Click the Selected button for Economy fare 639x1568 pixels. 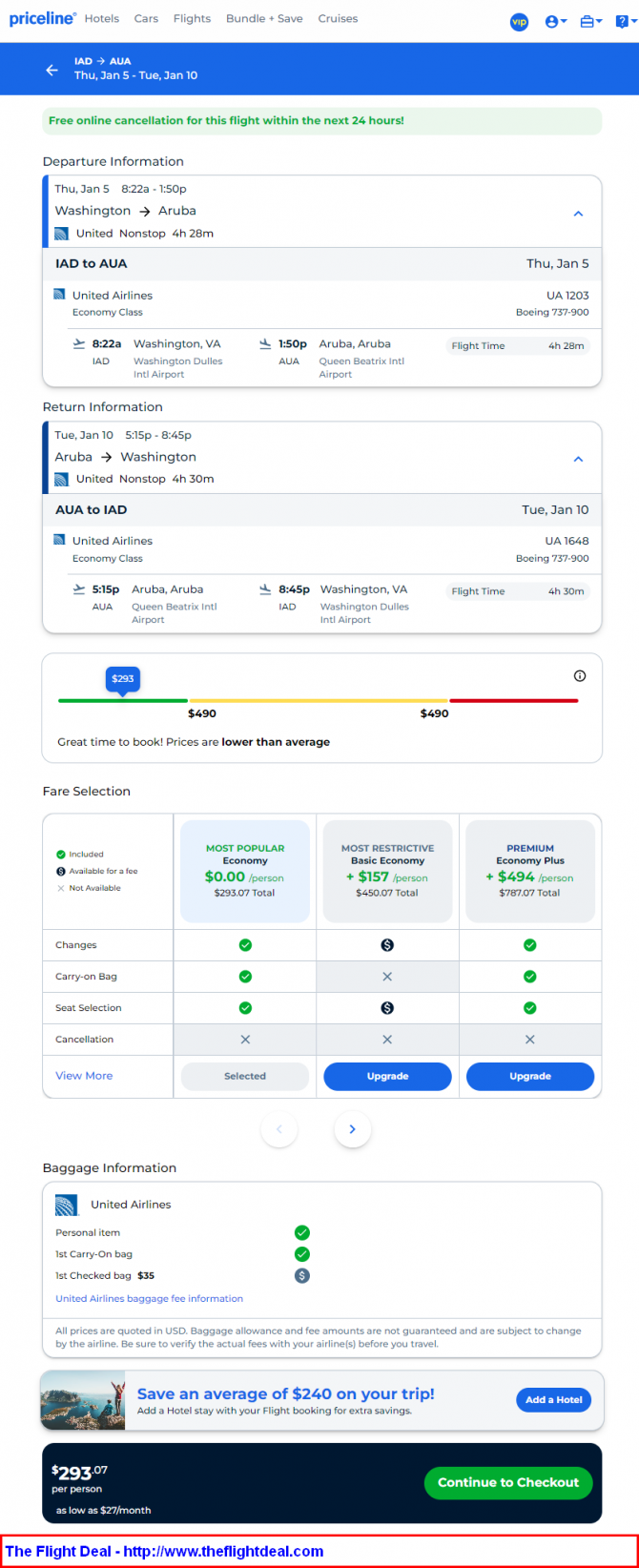[245, 1076]
